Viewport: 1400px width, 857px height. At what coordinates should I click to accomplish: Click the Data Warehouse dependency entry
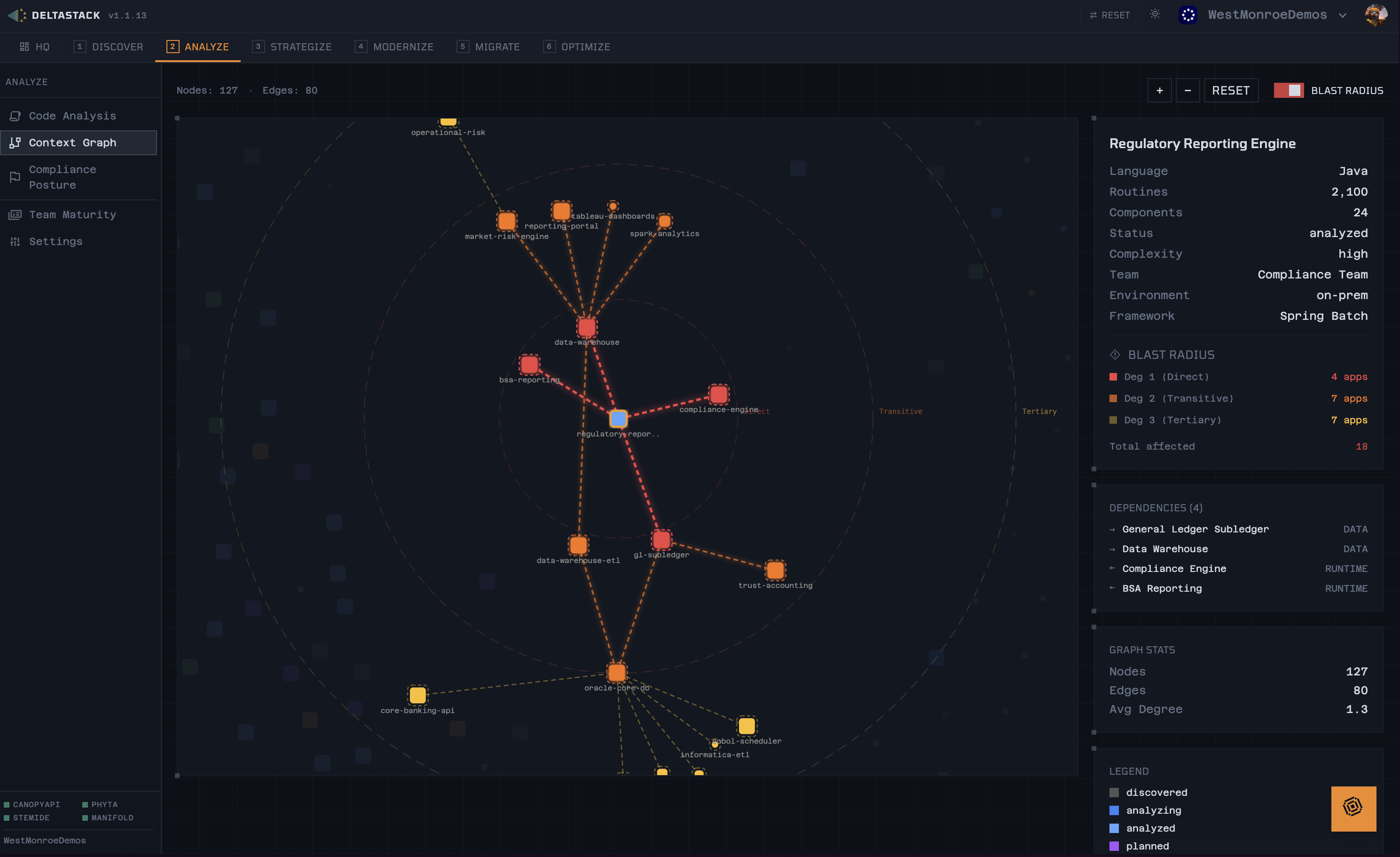[1165, 549]
